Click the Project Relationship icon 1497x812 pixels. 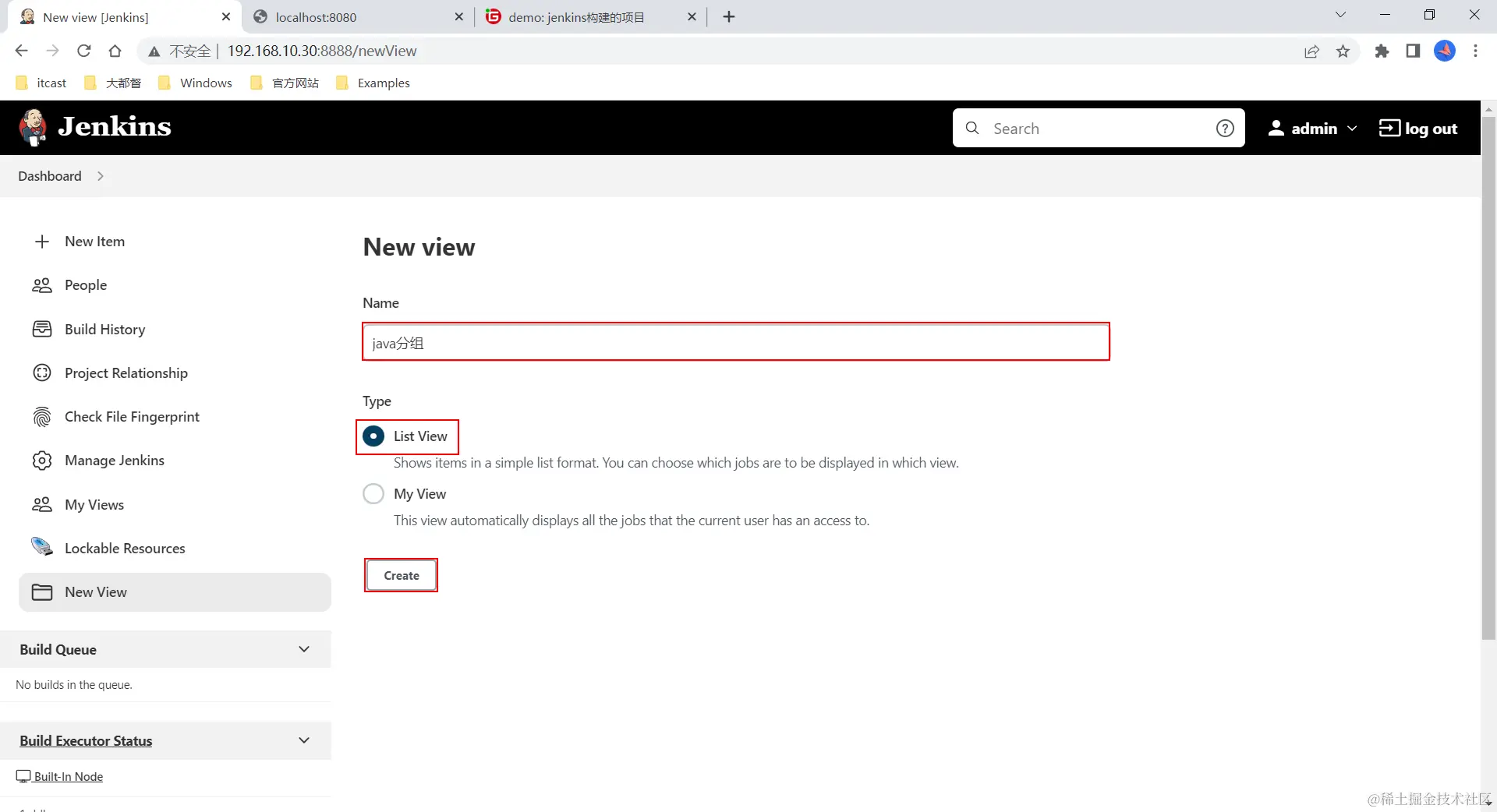[42, 372]
